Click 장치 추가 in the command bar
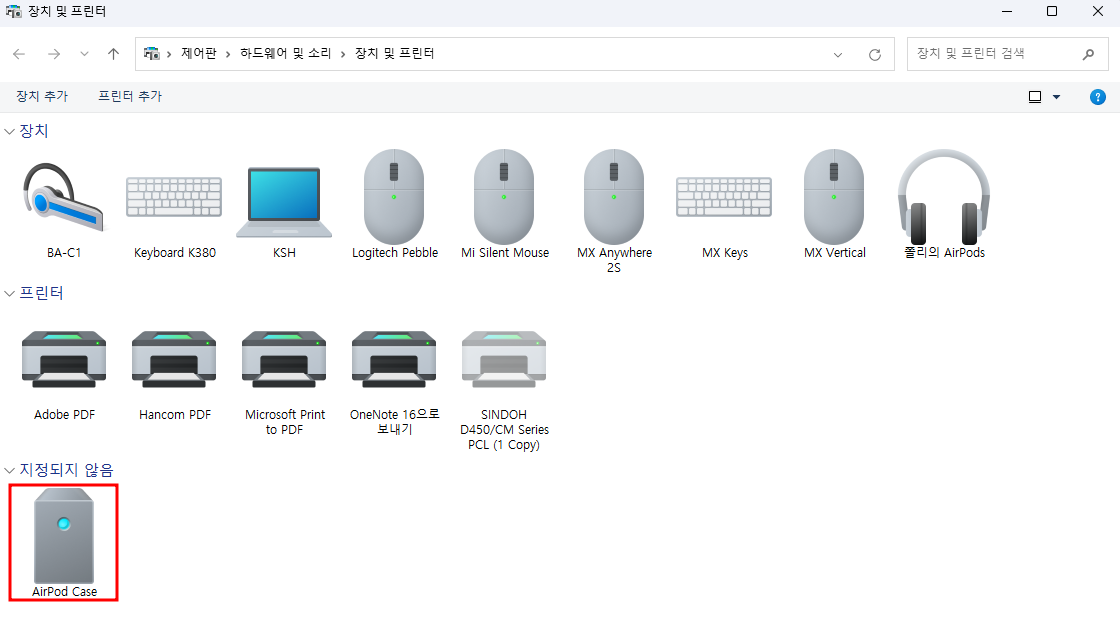The width and height of the screenshot is (1120, 619). point(42,96)
